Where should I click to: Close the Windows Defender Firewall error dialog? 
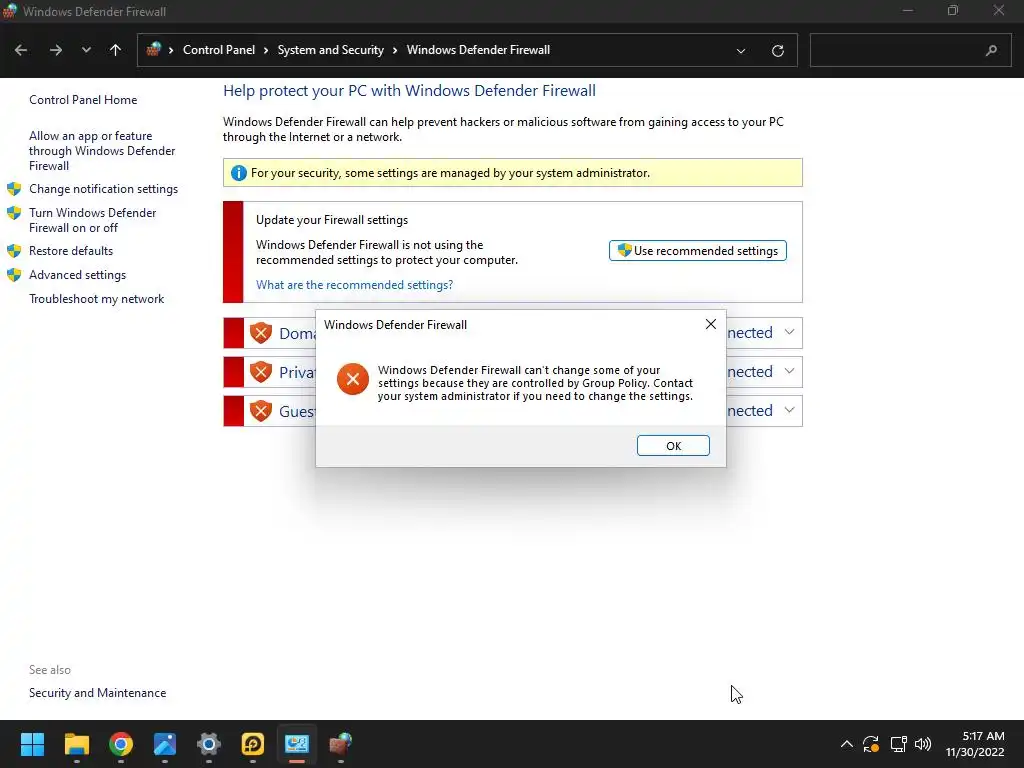[711, 324]
